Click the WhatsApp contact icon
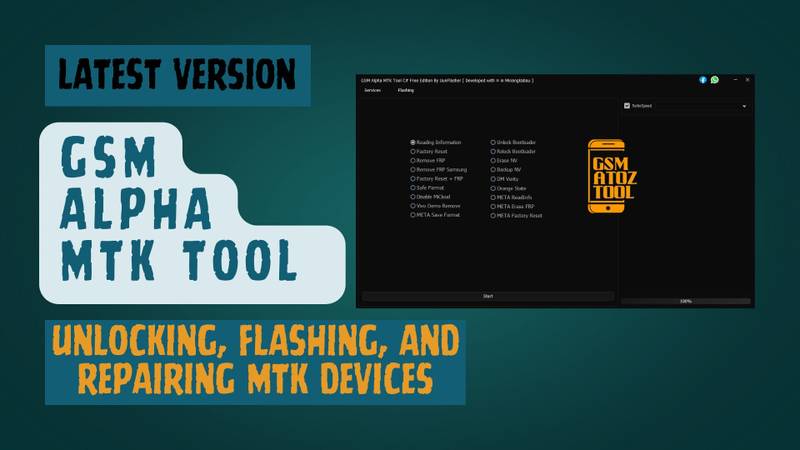This screenshot has height=450, width=800. (714, 79)
